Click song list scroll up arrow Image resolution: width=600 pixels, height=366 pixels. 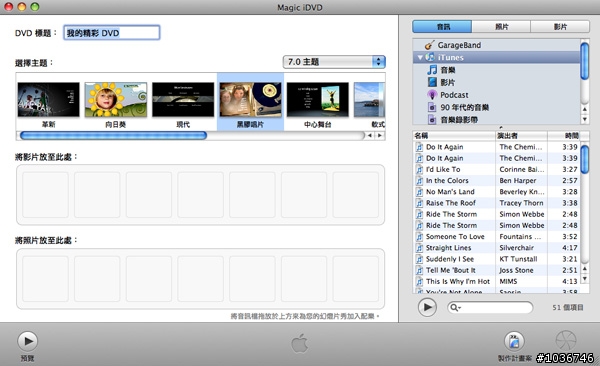coord(584,268)
